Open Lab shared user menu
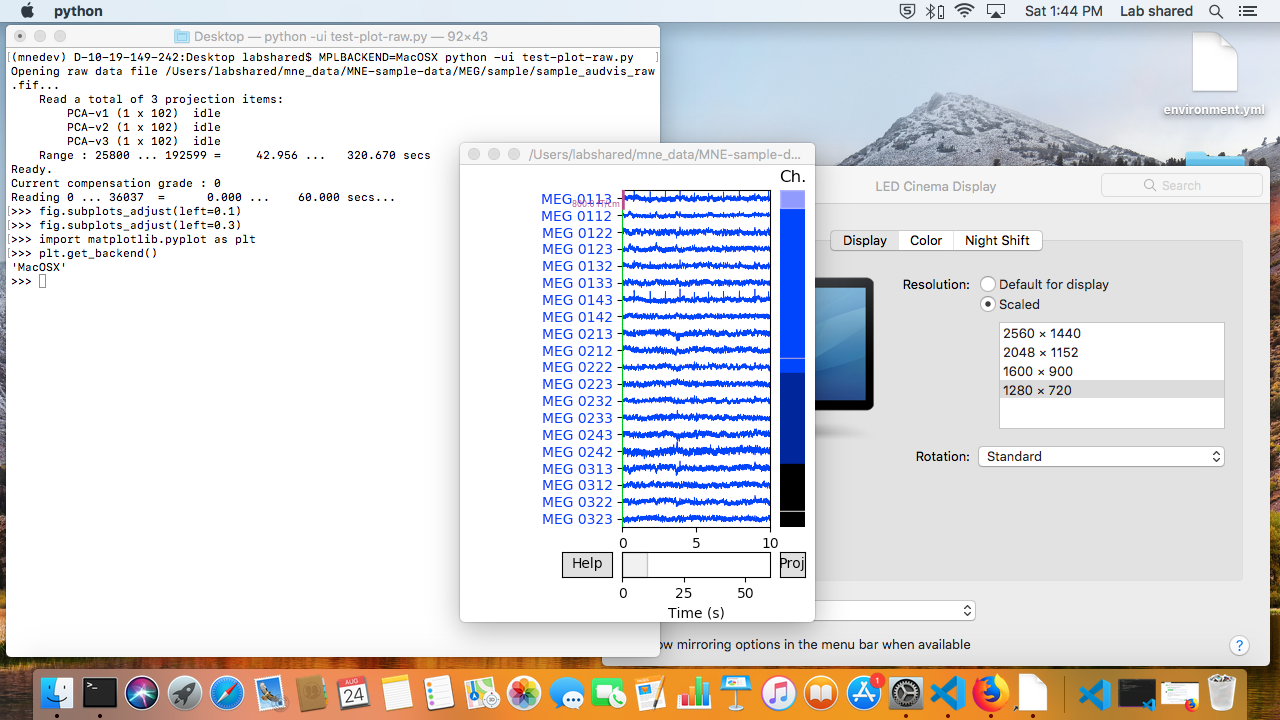This screenshot has width=1280, height=720. (x=1156, y=11)
